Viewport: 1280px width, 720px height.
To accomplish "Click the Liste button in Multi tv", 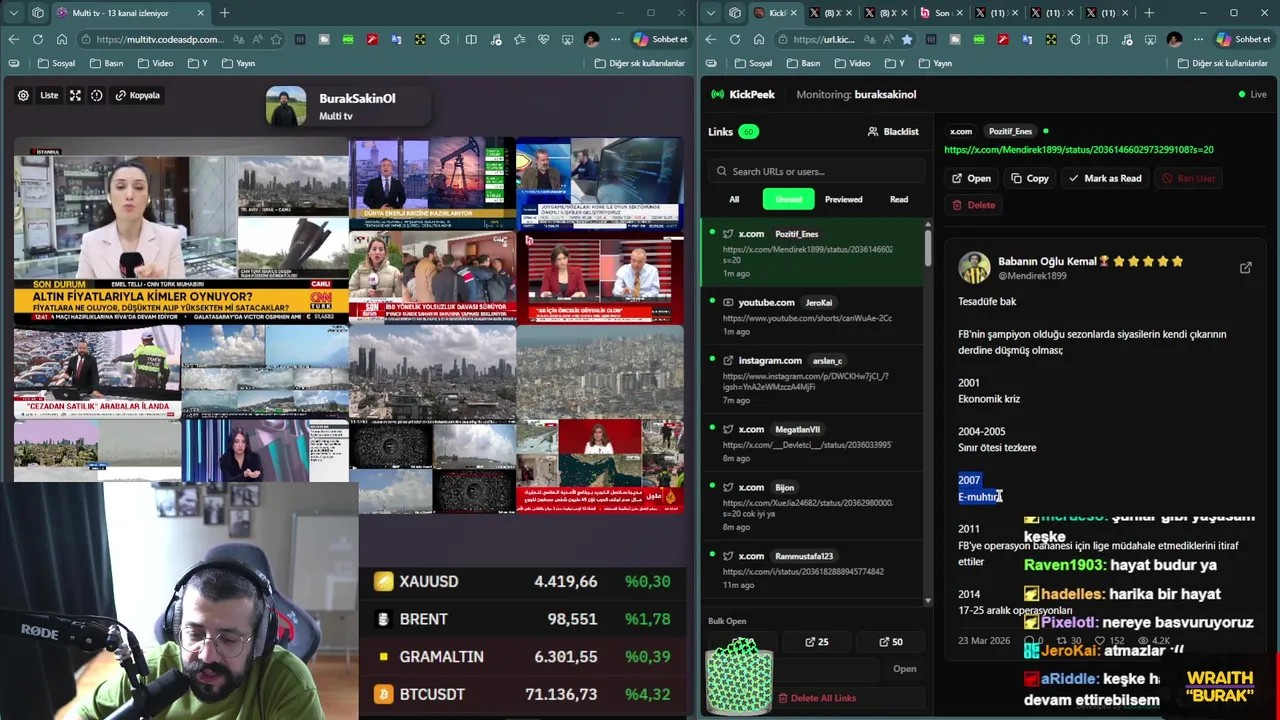I will [x=49, y=95].
